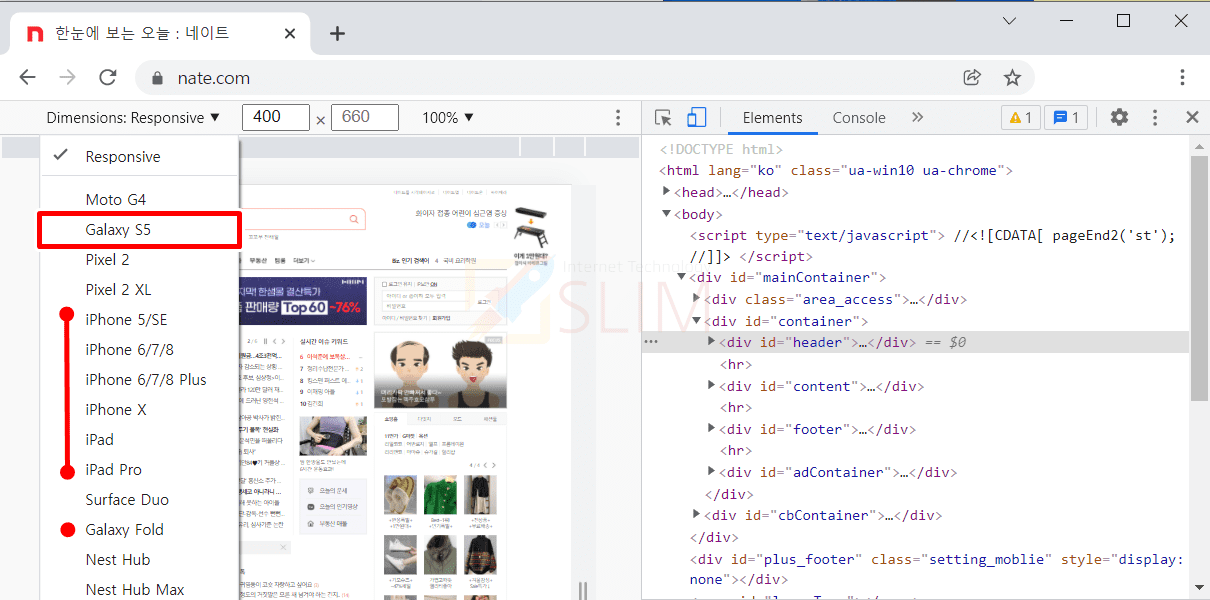
Task: Expand the div id footer node
Action: tap(711, 429)
